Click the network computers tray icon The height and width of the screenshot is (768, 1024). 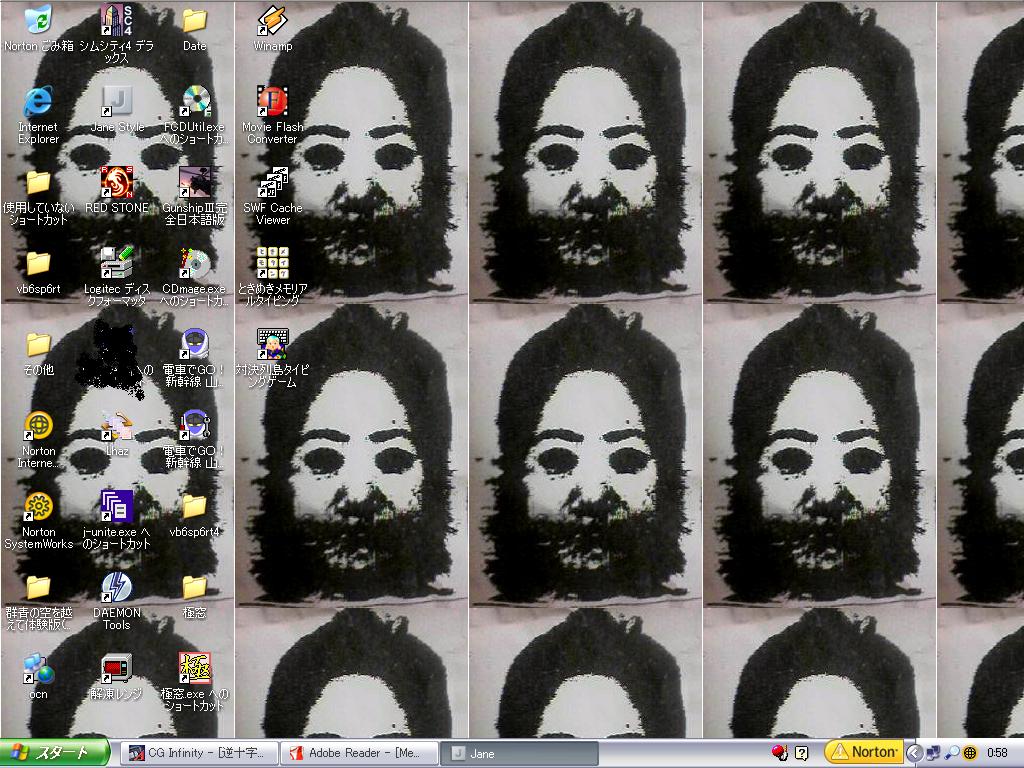click(x=933, y=753)
